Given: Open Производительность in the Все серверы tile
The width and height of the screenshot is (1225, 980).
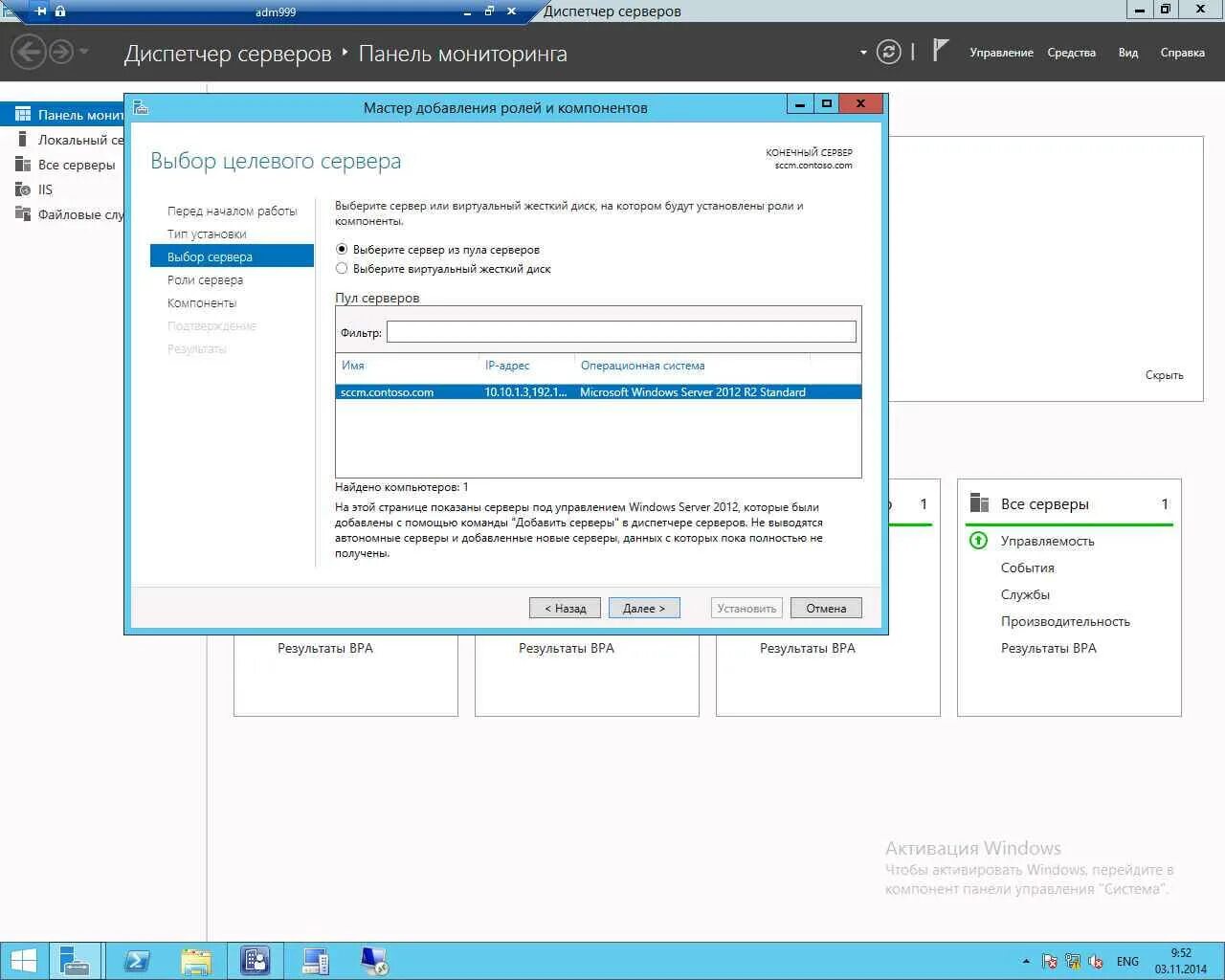Looking at the screenshot, I should pos(1065,621).
